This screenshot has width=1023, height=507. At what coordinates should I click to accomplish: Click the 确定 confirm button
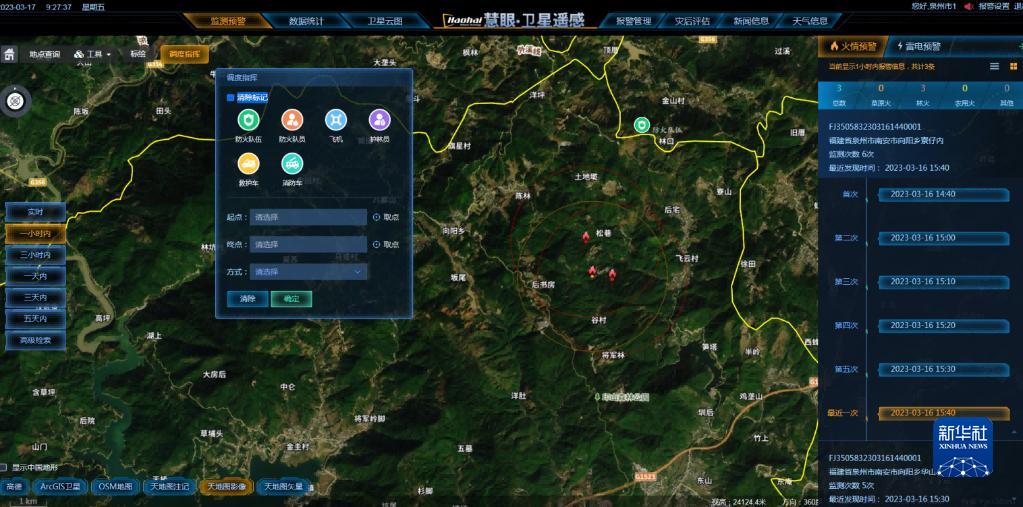coord(291,299)
